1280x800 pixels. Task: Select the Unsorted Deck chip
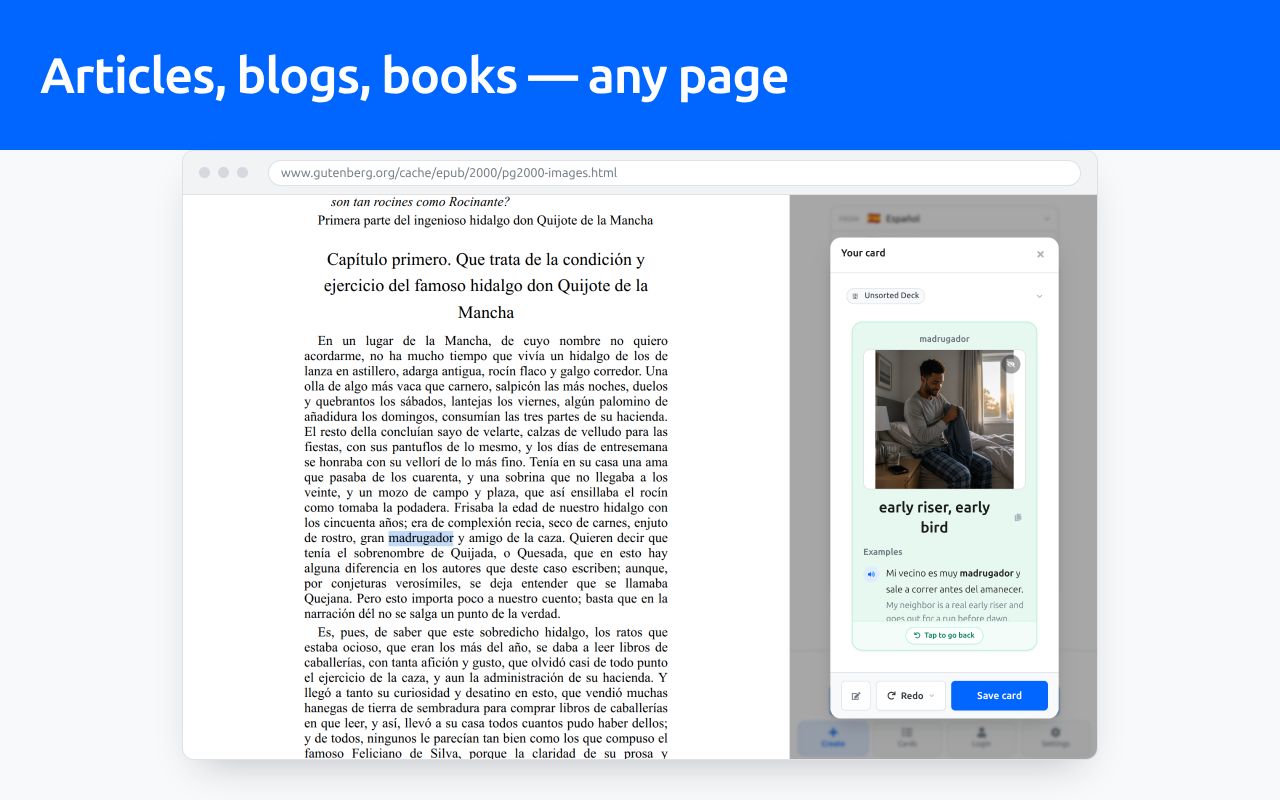pyautogui.click(x=886, y=296)
